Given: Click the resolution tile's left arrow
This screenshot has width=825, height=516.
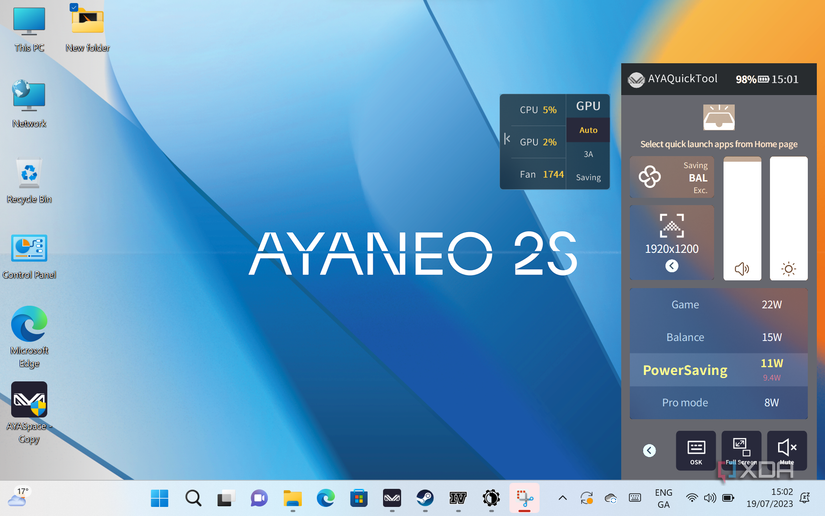Looking at the screenshot, I should pyautogui.click(x=671, y=266).
